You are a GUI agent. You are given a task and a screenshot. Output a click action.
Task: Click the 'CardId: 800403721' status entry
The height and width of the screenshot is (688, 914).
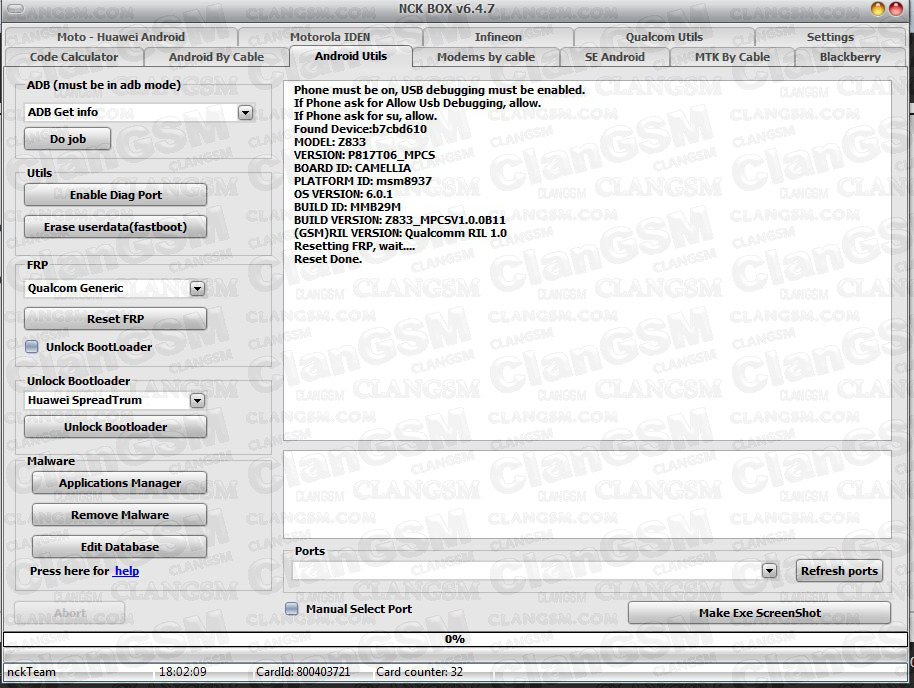pyautogui.click(x=303, y=672)
